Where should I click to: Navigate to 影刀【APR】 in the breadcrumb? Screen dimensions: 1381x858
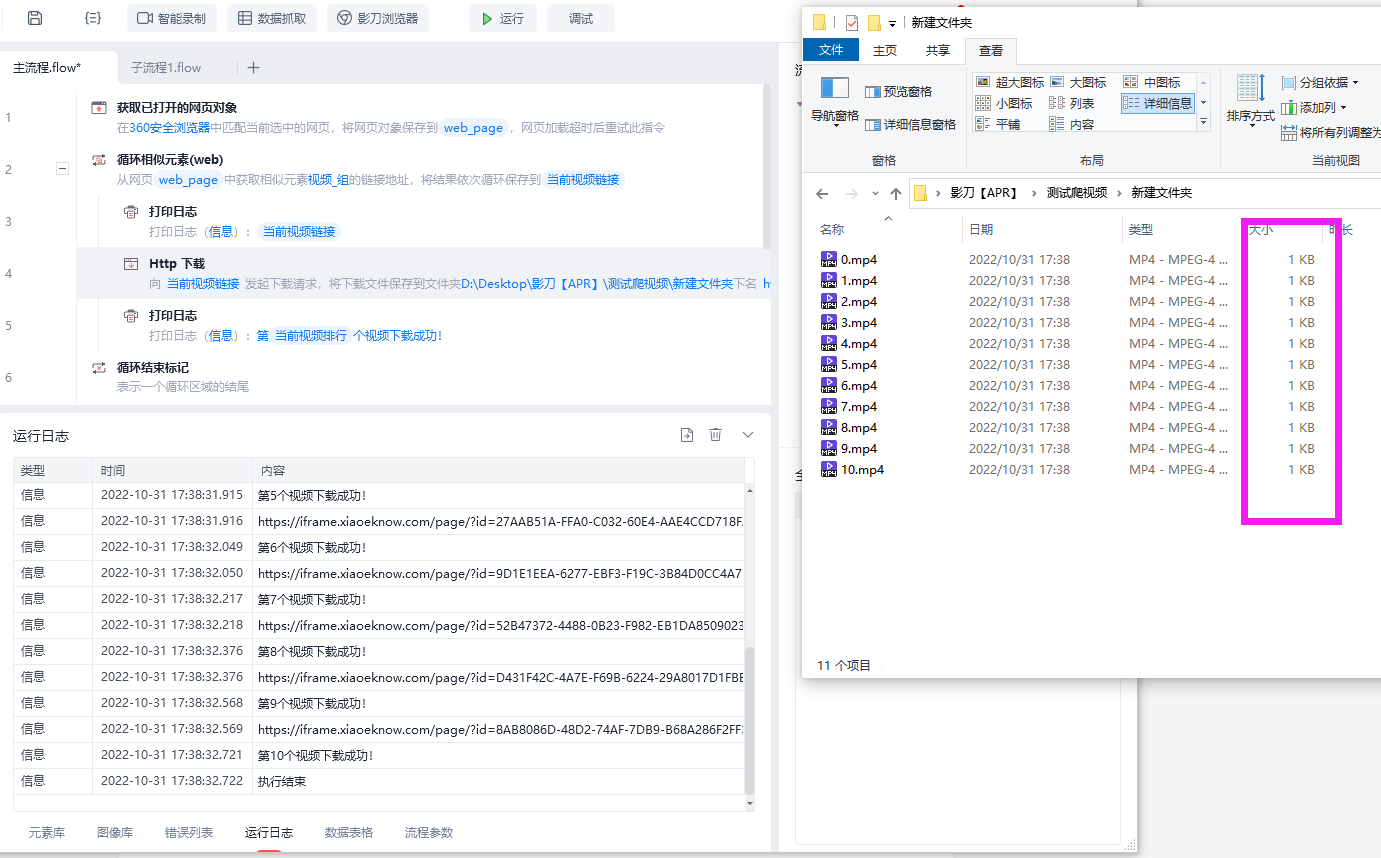coord(983,193)
